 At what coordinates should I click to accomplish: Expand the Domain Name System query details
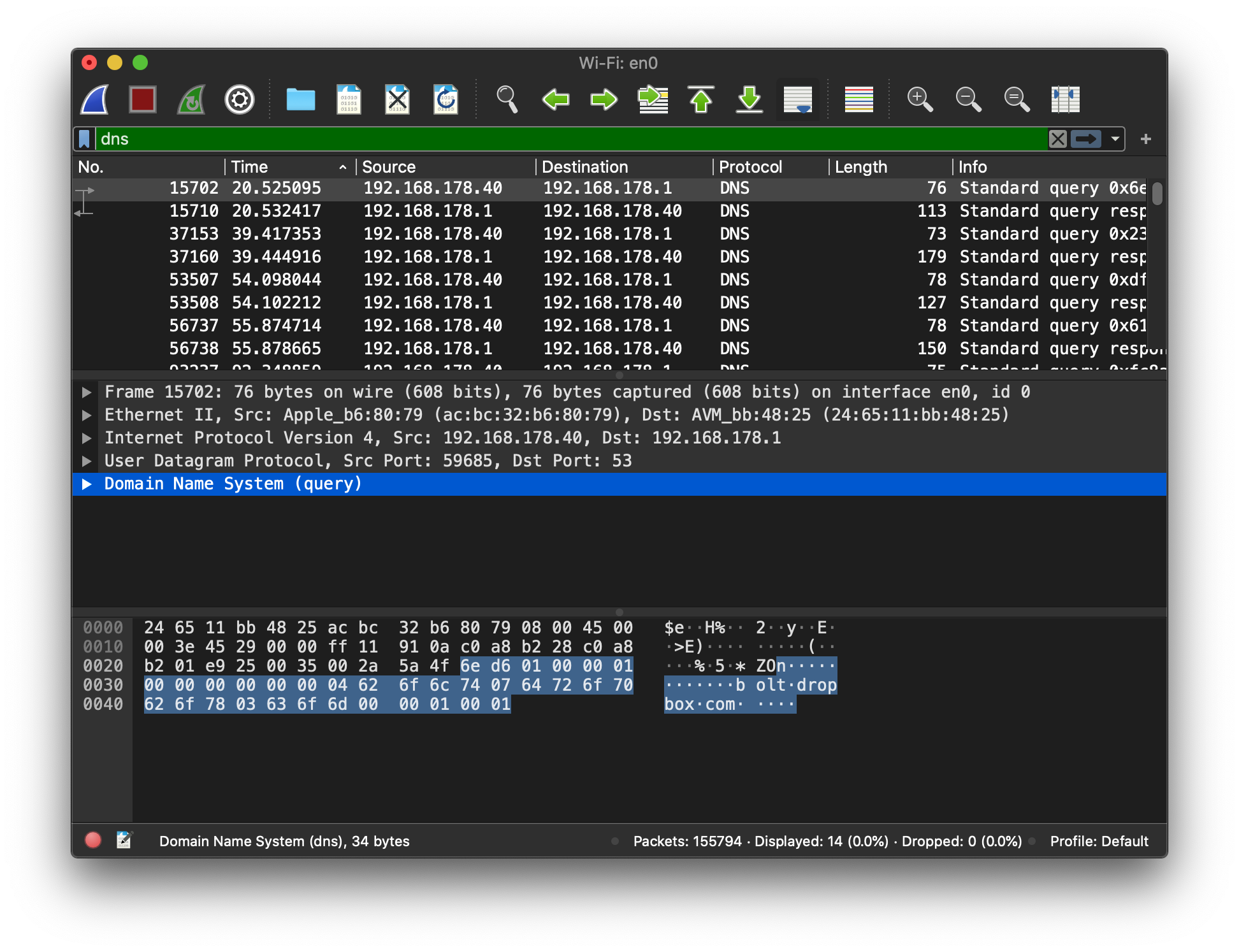point(88,484)
